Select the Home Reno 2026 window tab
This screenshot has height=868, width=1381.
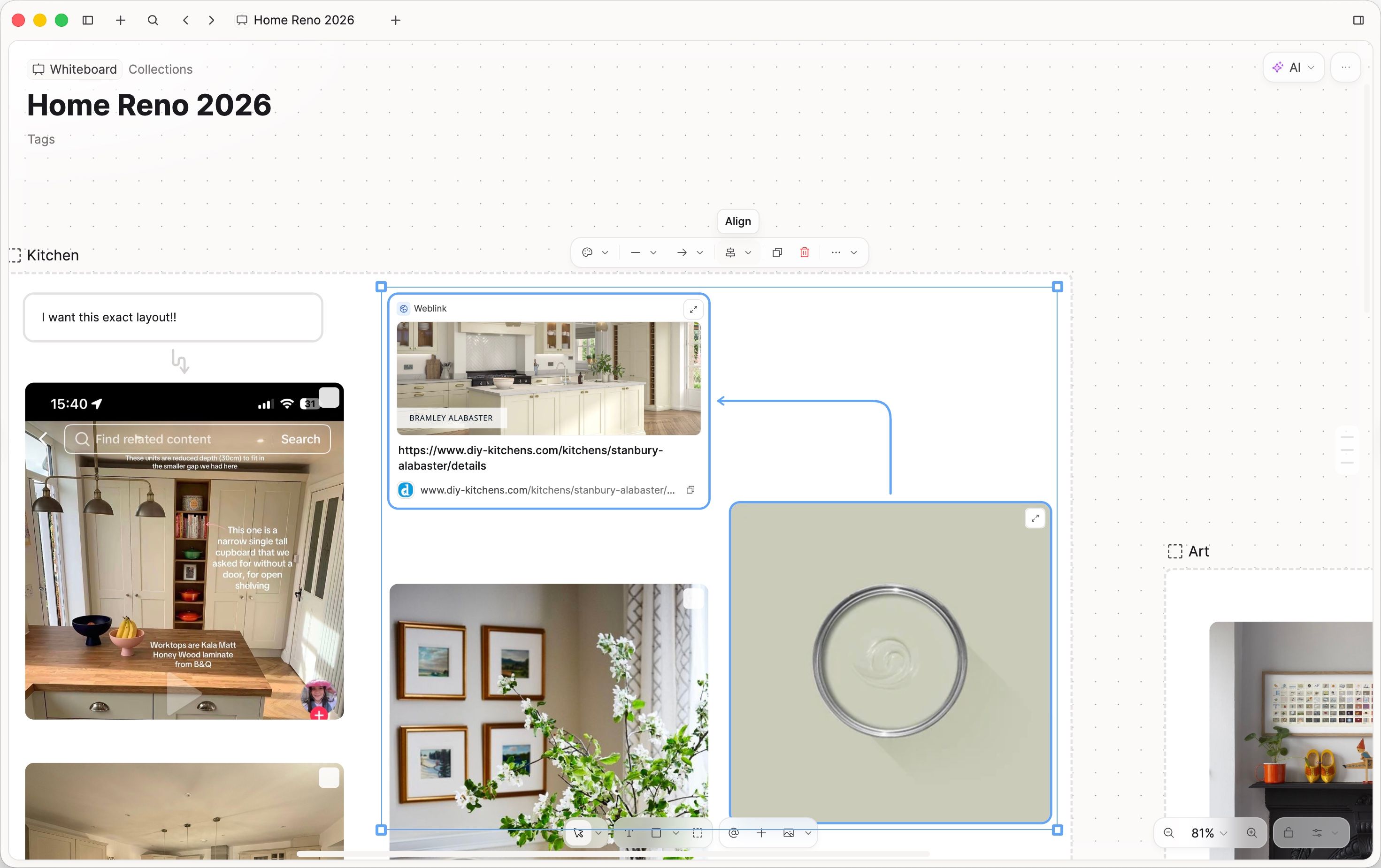point(296,20)
